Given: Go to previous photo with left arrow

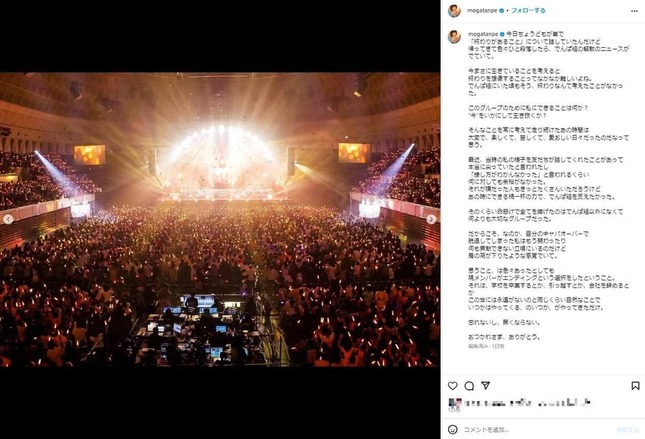Looking at the screenshot, I should point(8,219).
